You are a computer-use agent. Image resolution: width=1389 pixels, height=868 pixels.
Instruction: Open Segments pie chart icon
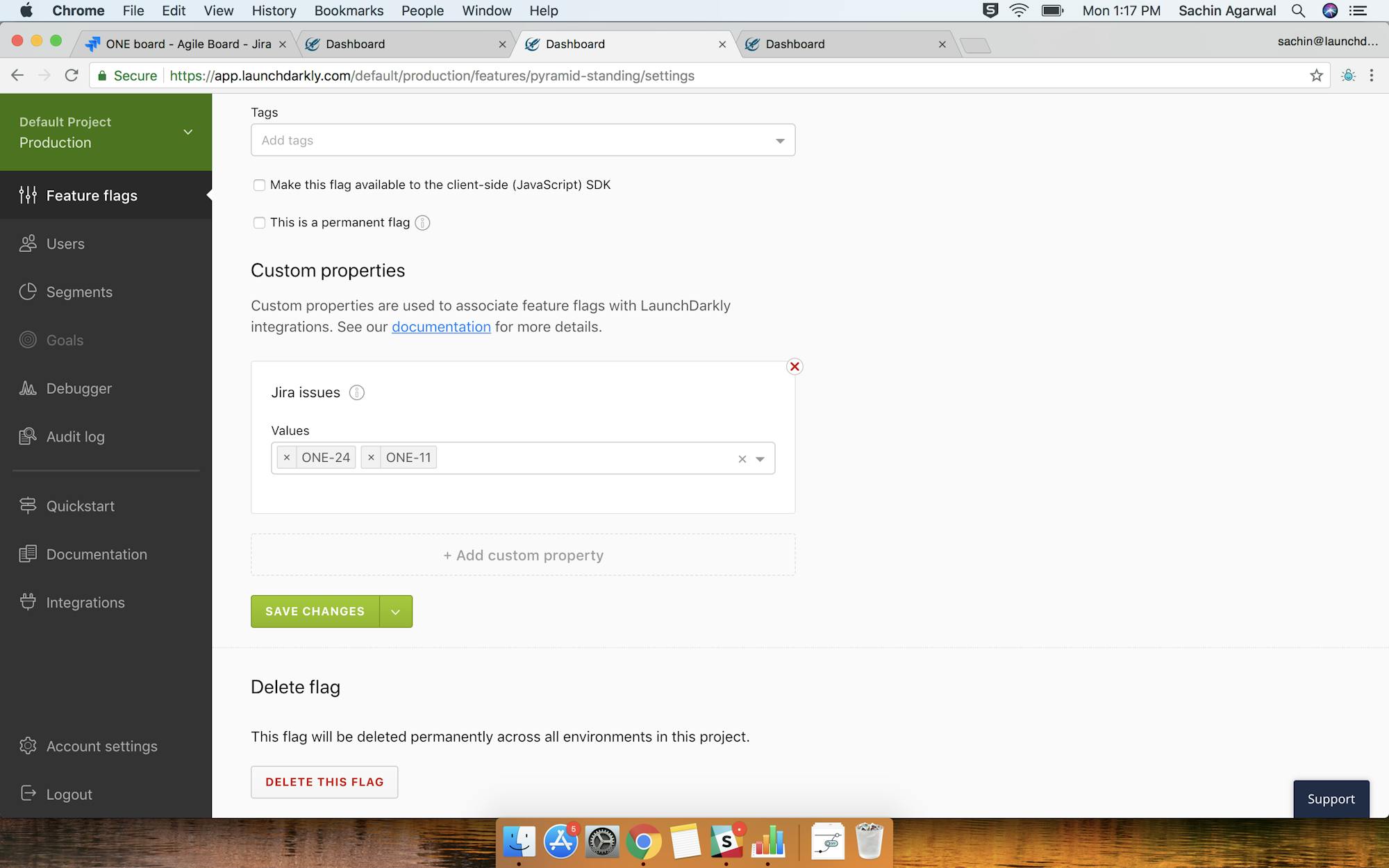(x=28, y=292)
